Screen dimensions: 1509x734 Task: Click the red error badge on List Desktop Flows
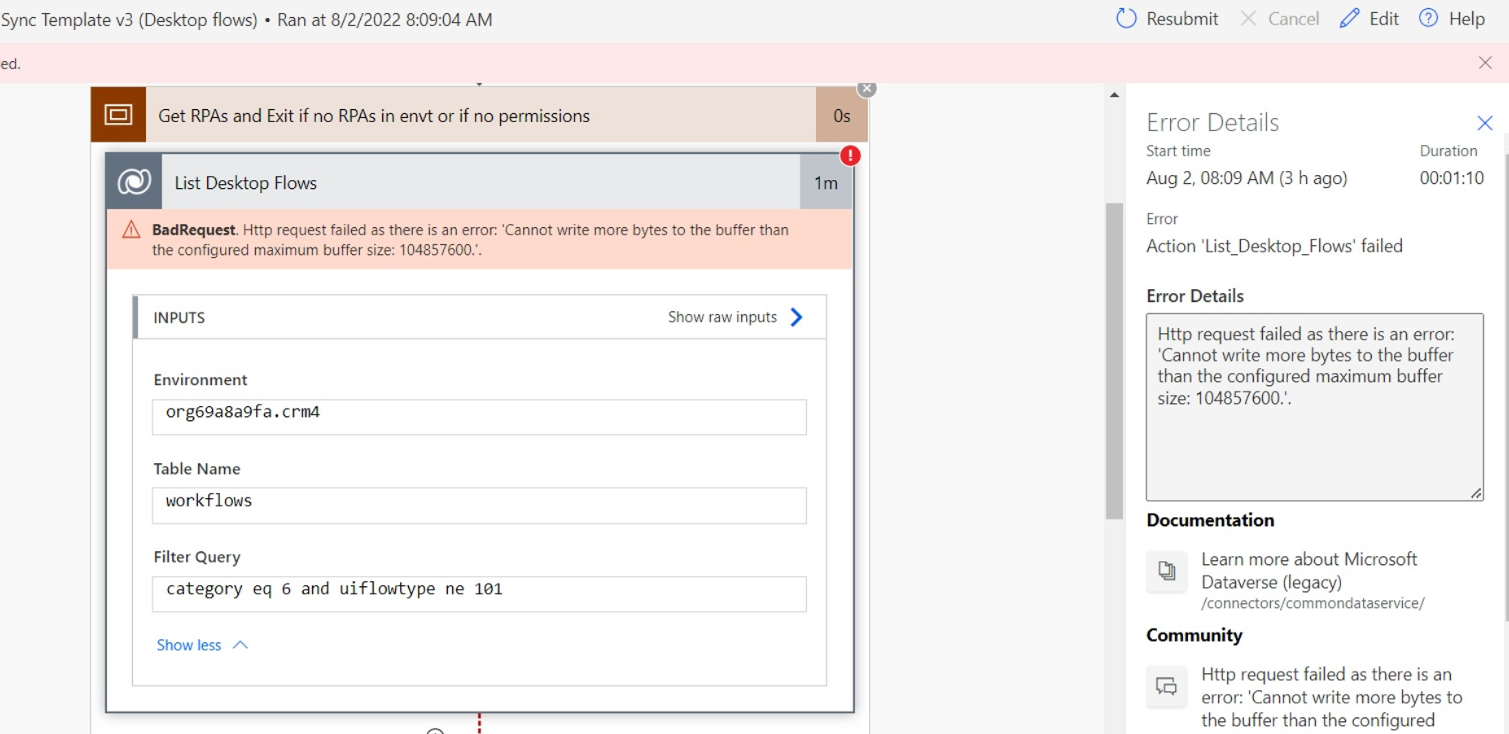click(x=850, y=155)
